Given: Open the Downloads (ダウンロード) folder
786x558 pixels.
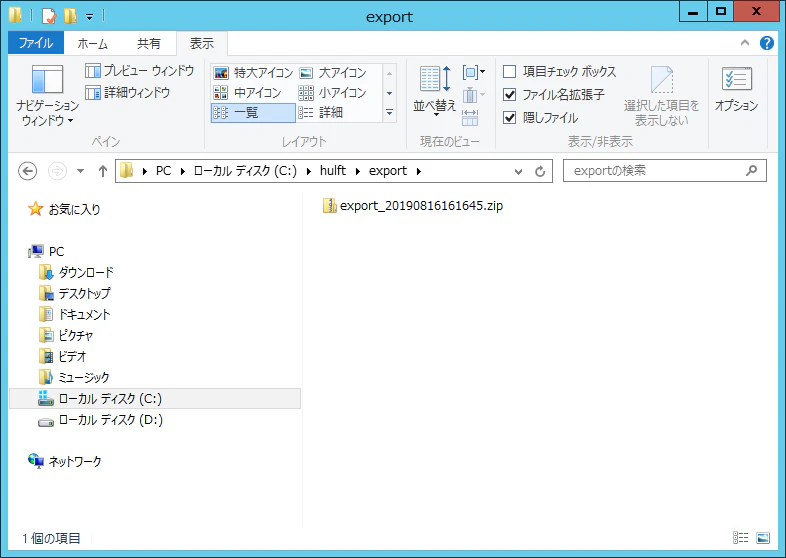Looking at the screenshot, I should (77, 272).
